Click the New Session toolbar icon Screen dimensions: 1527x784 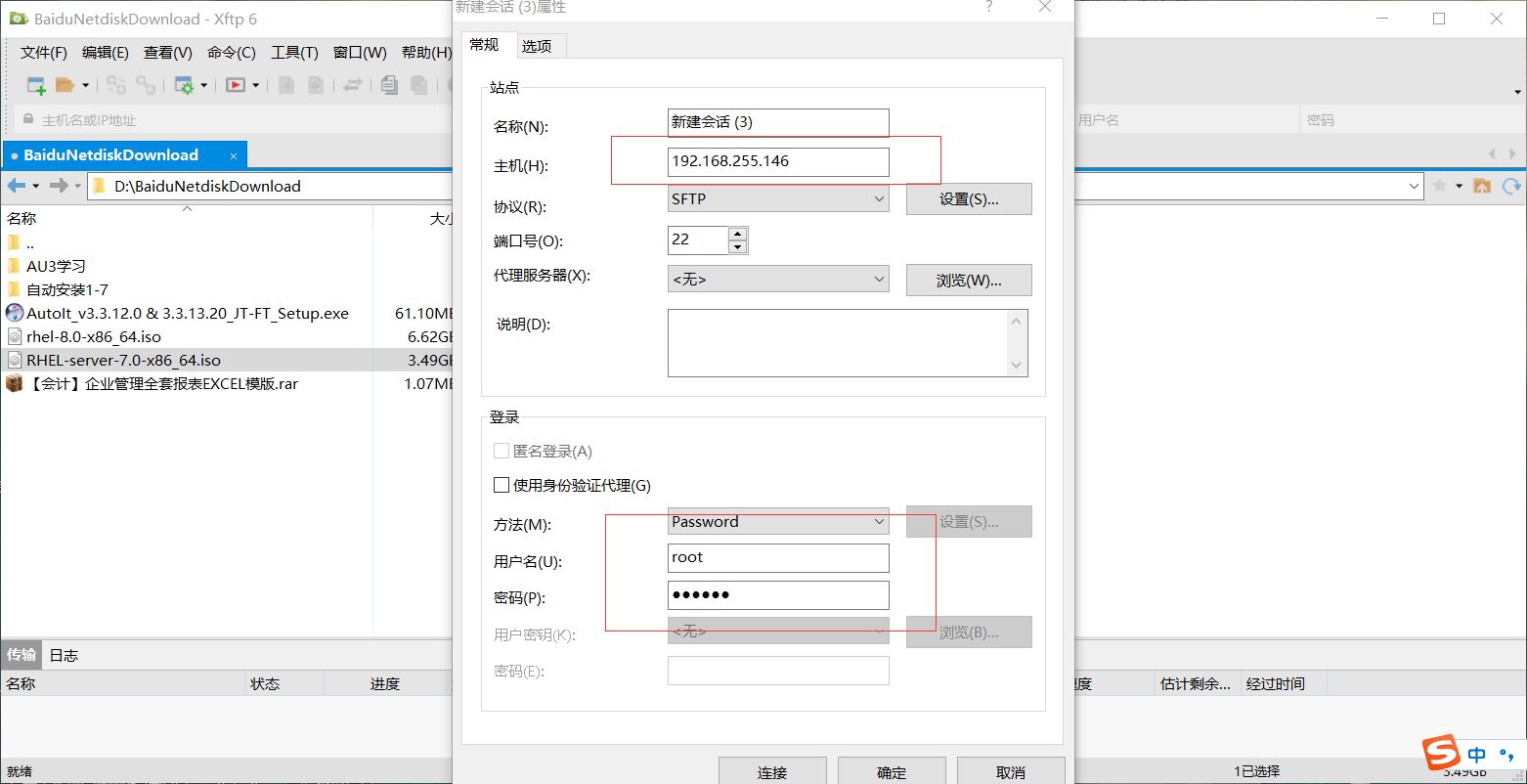click(36, 85)
